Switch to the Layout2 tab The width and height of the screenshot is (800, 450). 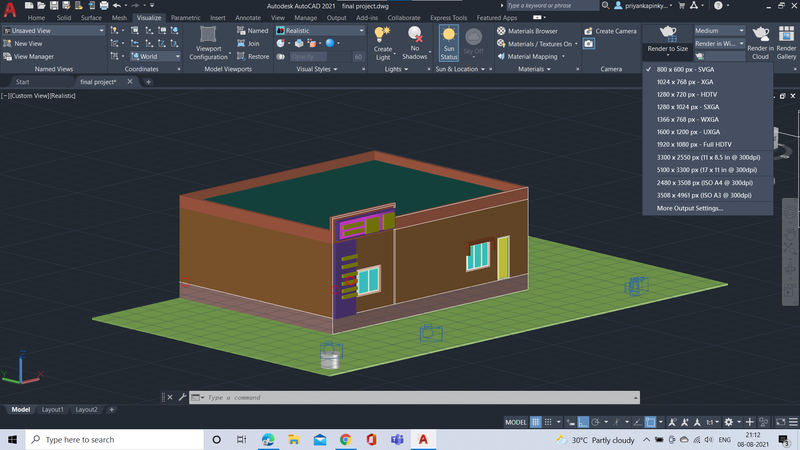pyautogui.click(x=86, y=409)
